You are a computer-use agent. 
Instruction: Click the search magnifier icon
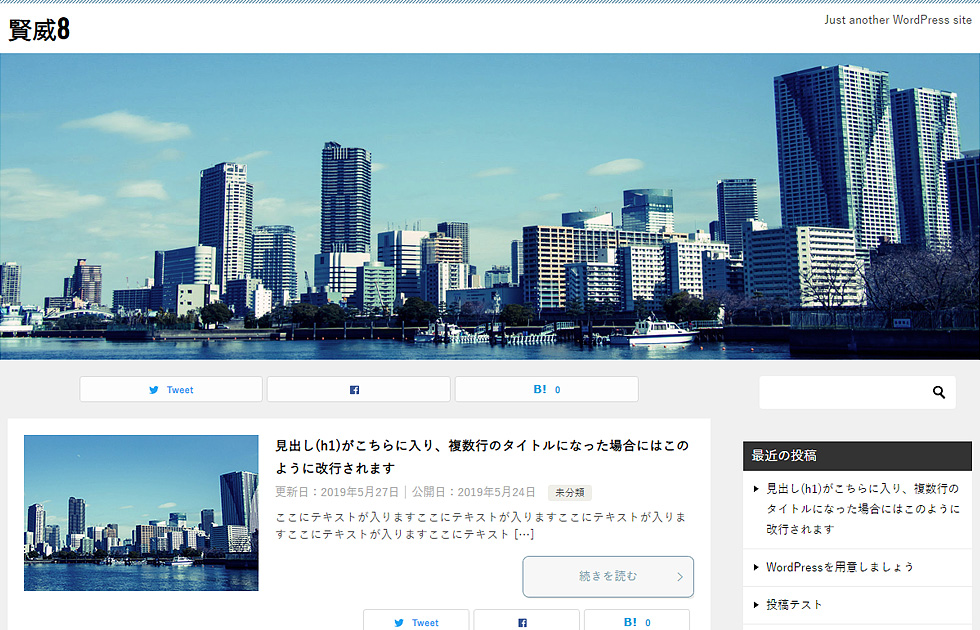coord(939,392)
